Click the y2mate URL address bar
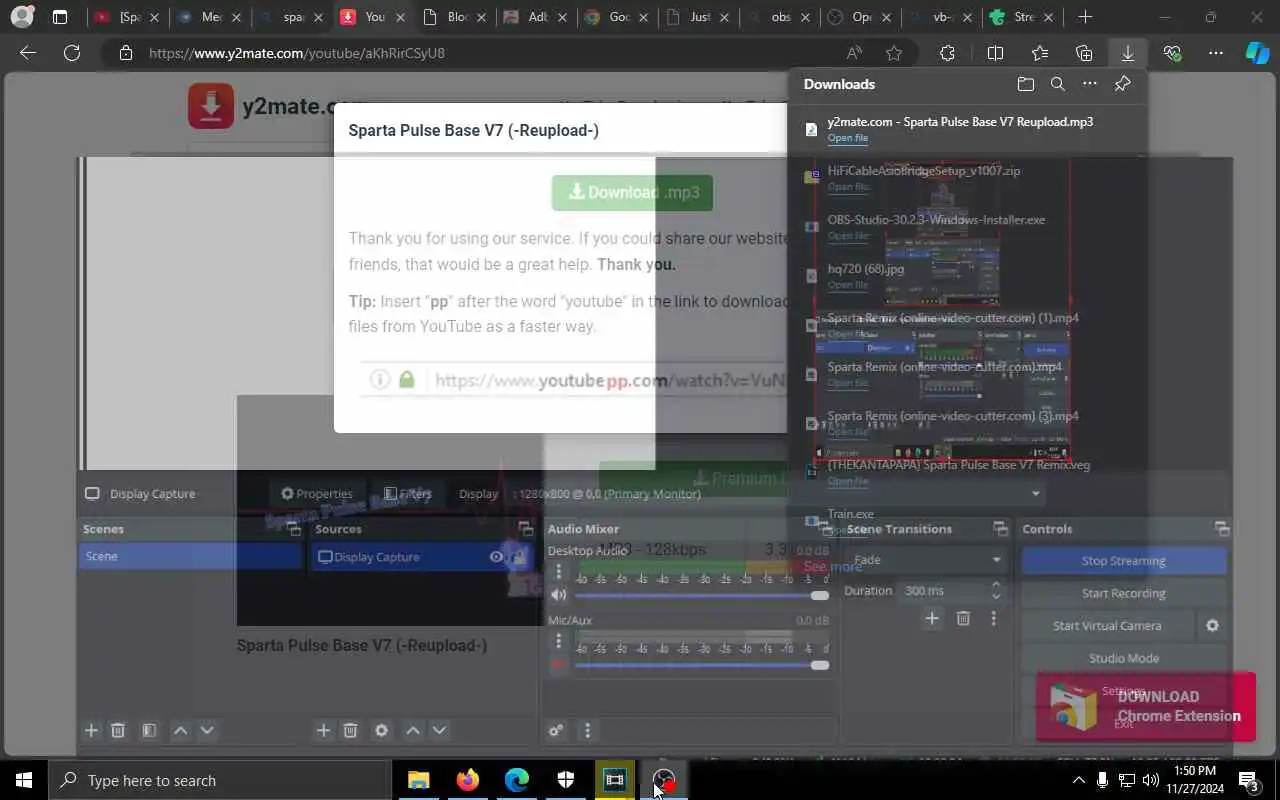Screen dimensions: 1280x800 480,53
